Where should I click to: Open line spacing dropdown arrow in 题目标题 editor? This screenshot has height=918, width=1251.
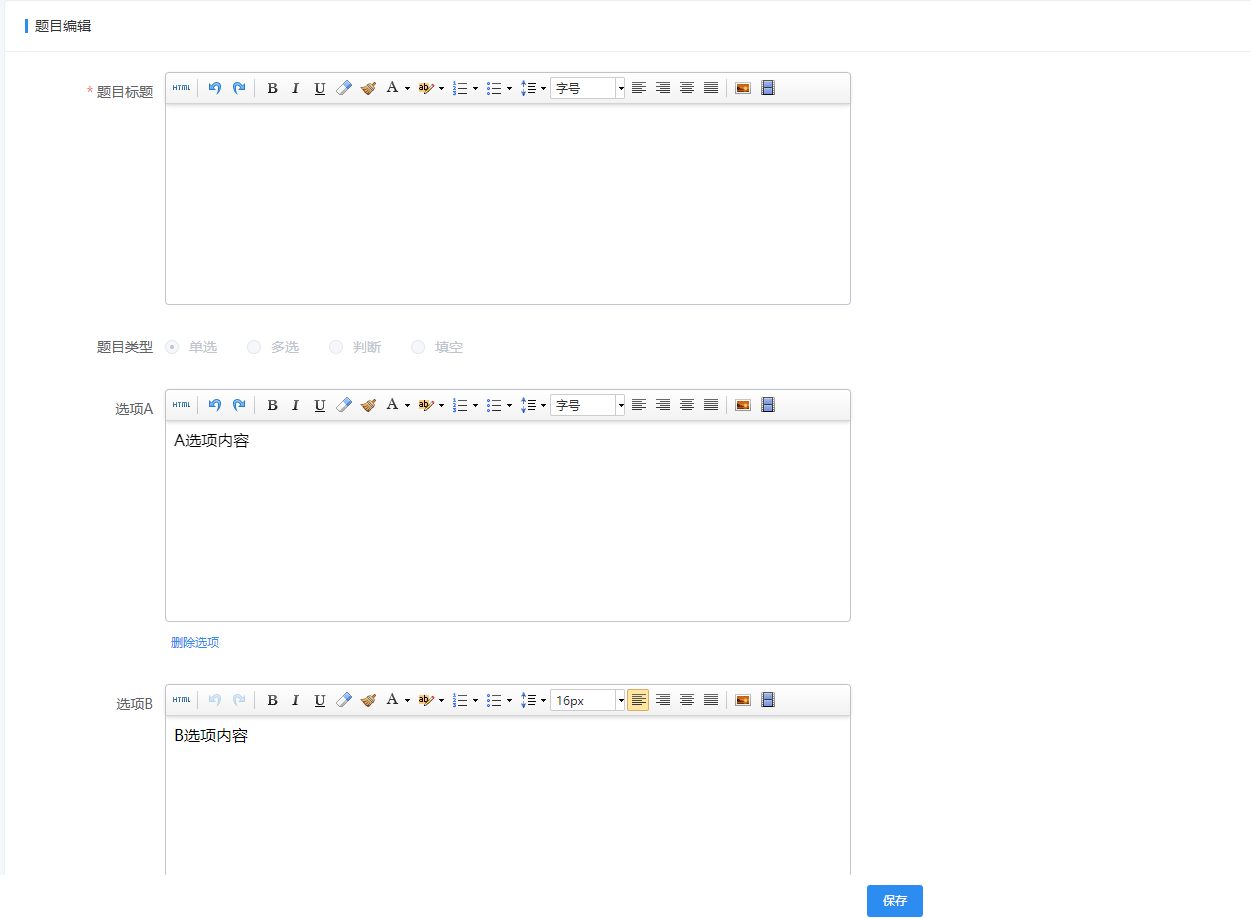pos(543,88)
